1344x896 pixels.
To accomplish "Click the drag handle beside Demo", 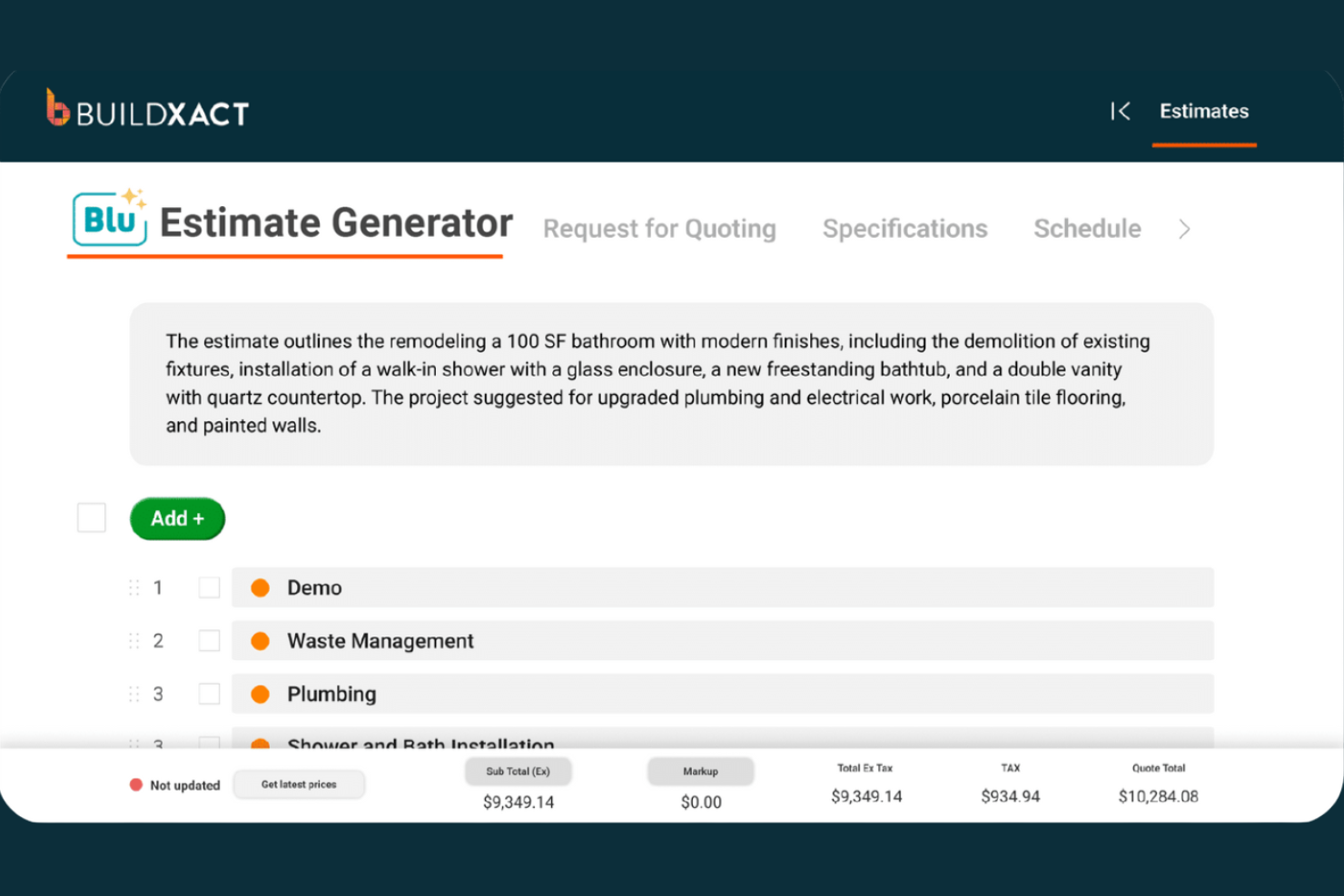I will (x=133, y=587).
